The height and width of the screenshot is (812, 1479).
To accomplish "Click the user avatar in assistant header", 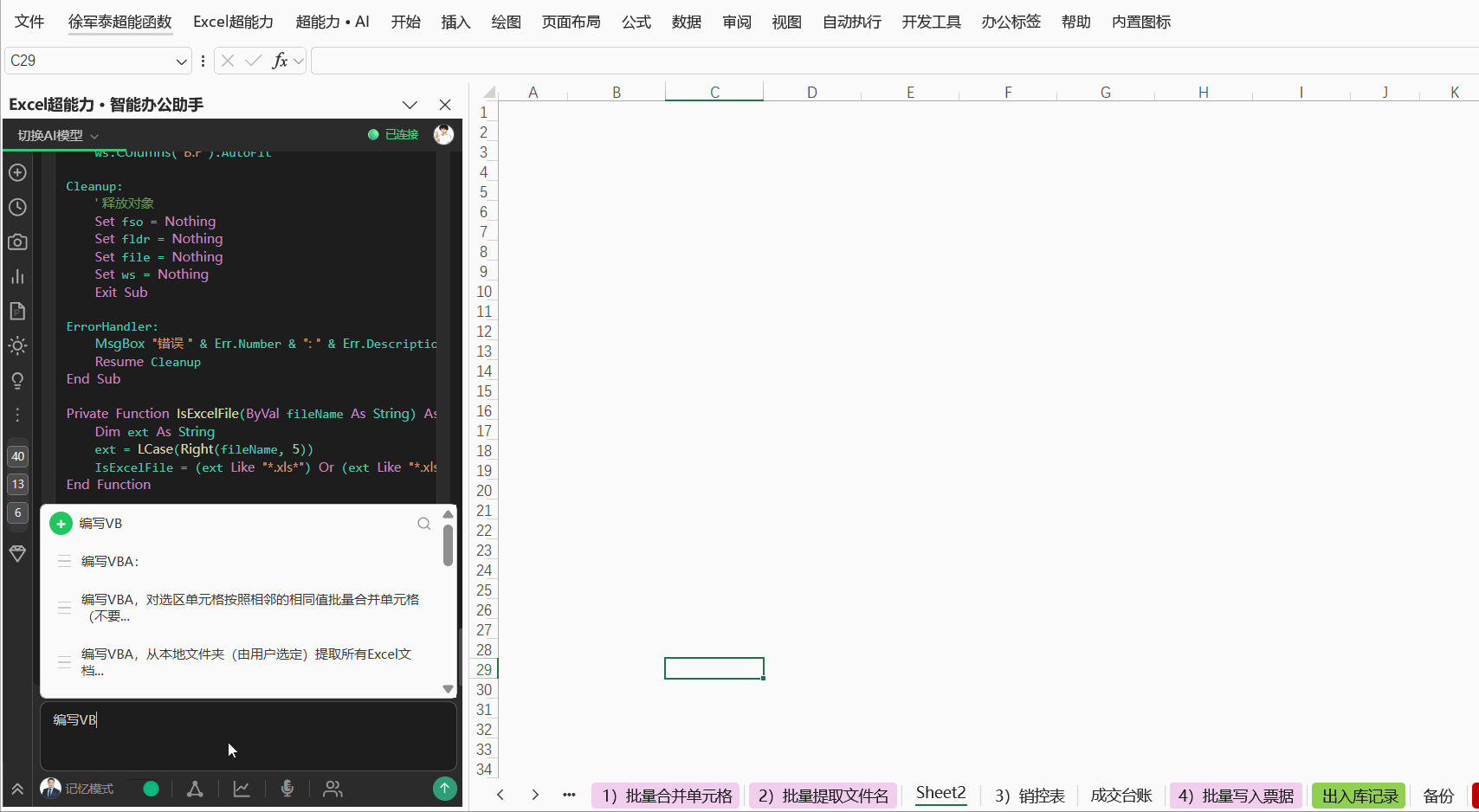I will point(443,134).
